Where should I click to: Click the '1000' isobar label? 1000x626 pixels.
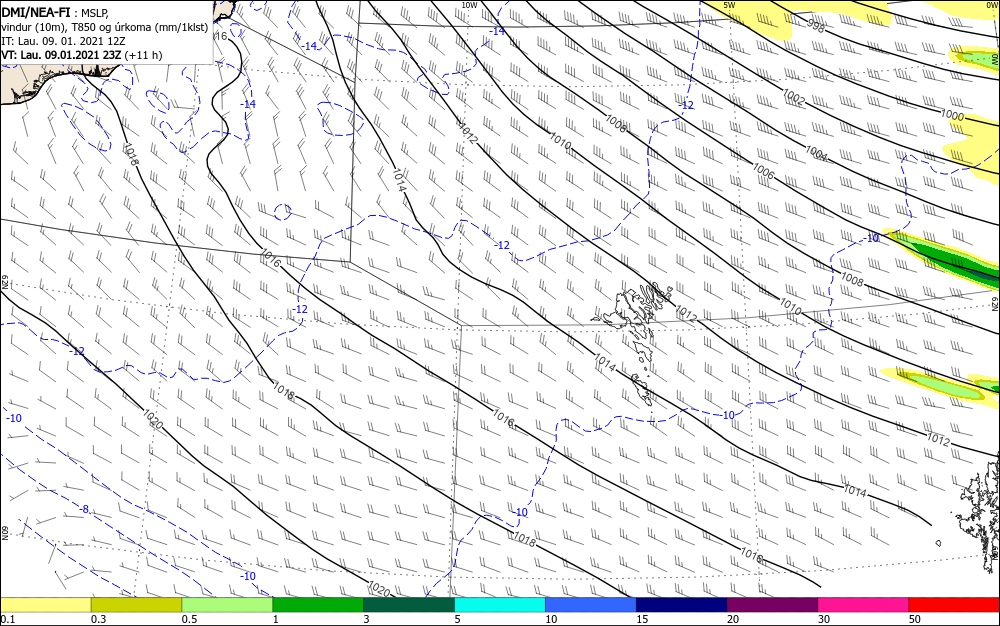[x=952, y=115]
